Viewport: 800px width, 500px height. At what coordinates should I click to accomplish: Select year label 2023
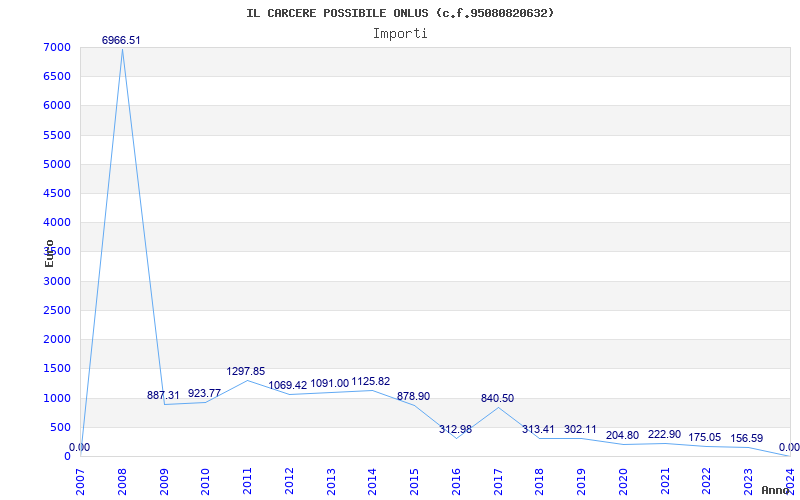[748, 482]
